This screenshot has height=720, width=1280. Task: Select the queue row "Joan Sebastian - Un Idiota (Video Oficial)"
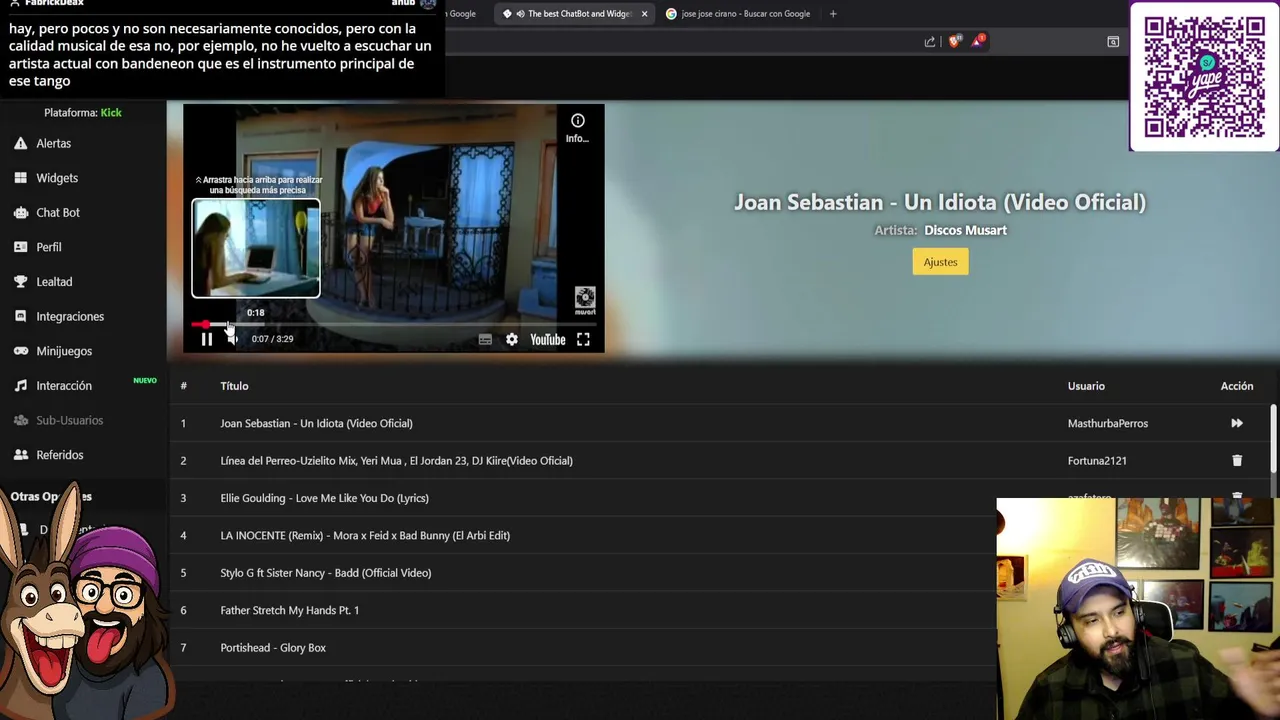click(720, 423)
